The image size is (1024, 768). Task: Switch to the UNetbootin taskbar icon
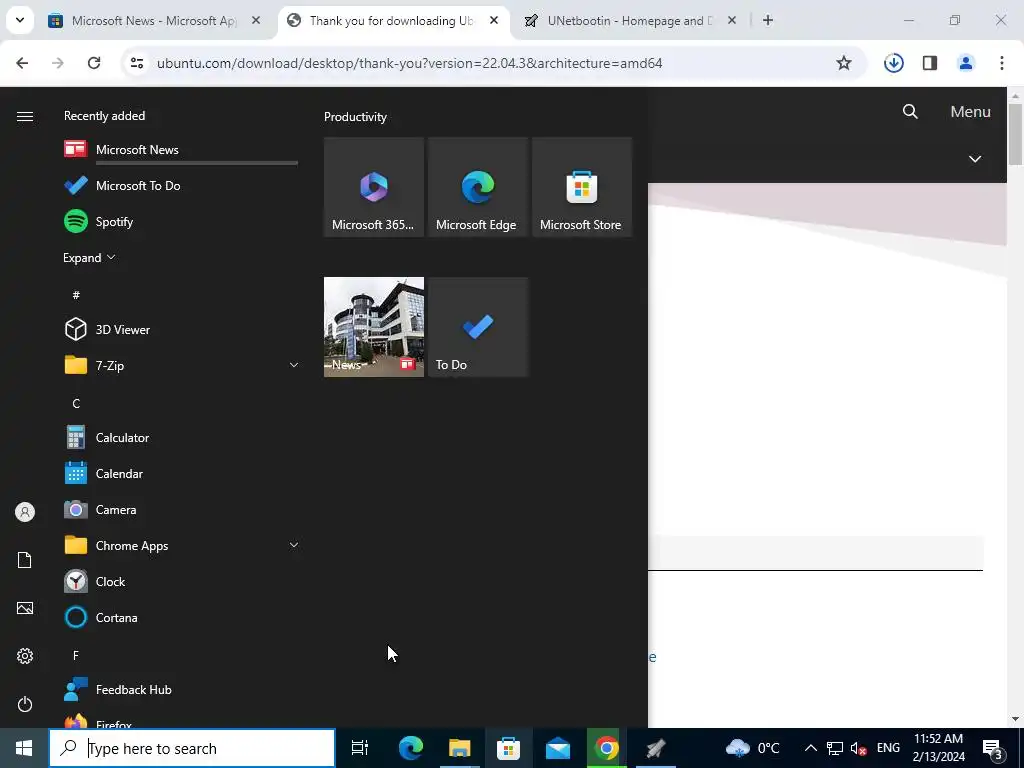(656, 748)
